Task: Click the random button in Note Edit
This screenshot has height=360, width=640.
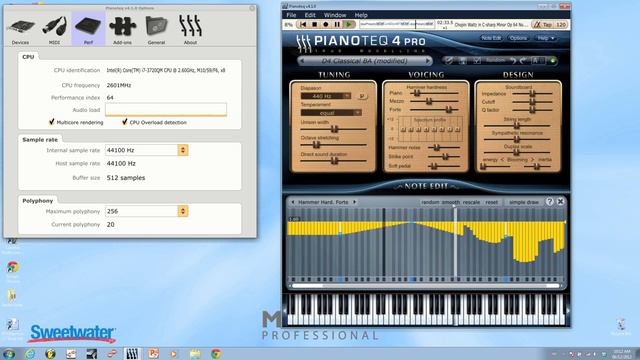Action: coord(430,202)
